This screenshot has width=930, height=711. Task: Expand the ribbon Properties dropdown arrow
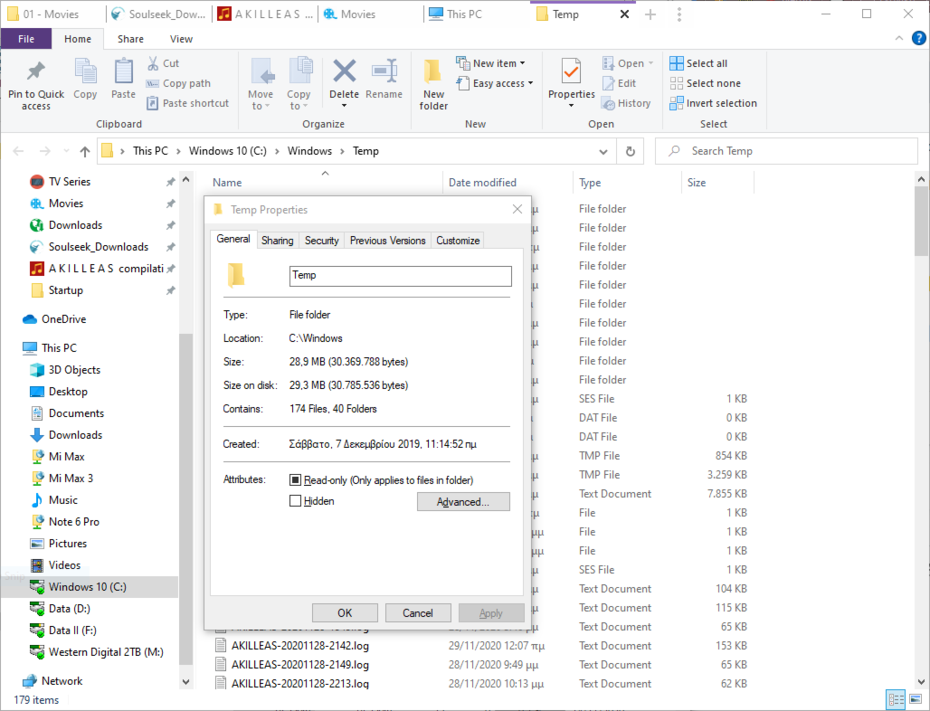[571, 106]
